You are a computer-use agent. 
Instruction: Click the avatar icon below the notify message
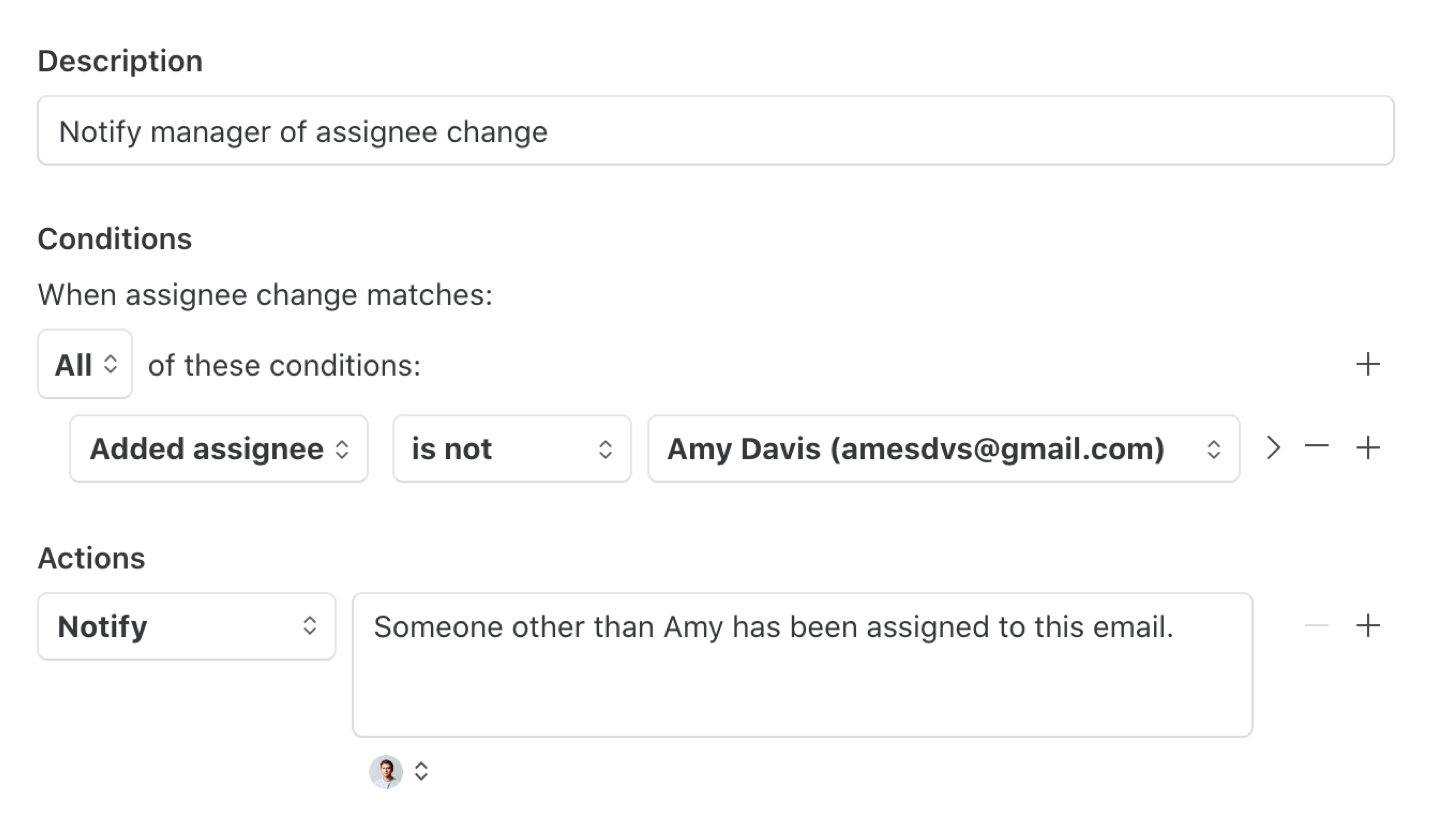tap(386, 771)
